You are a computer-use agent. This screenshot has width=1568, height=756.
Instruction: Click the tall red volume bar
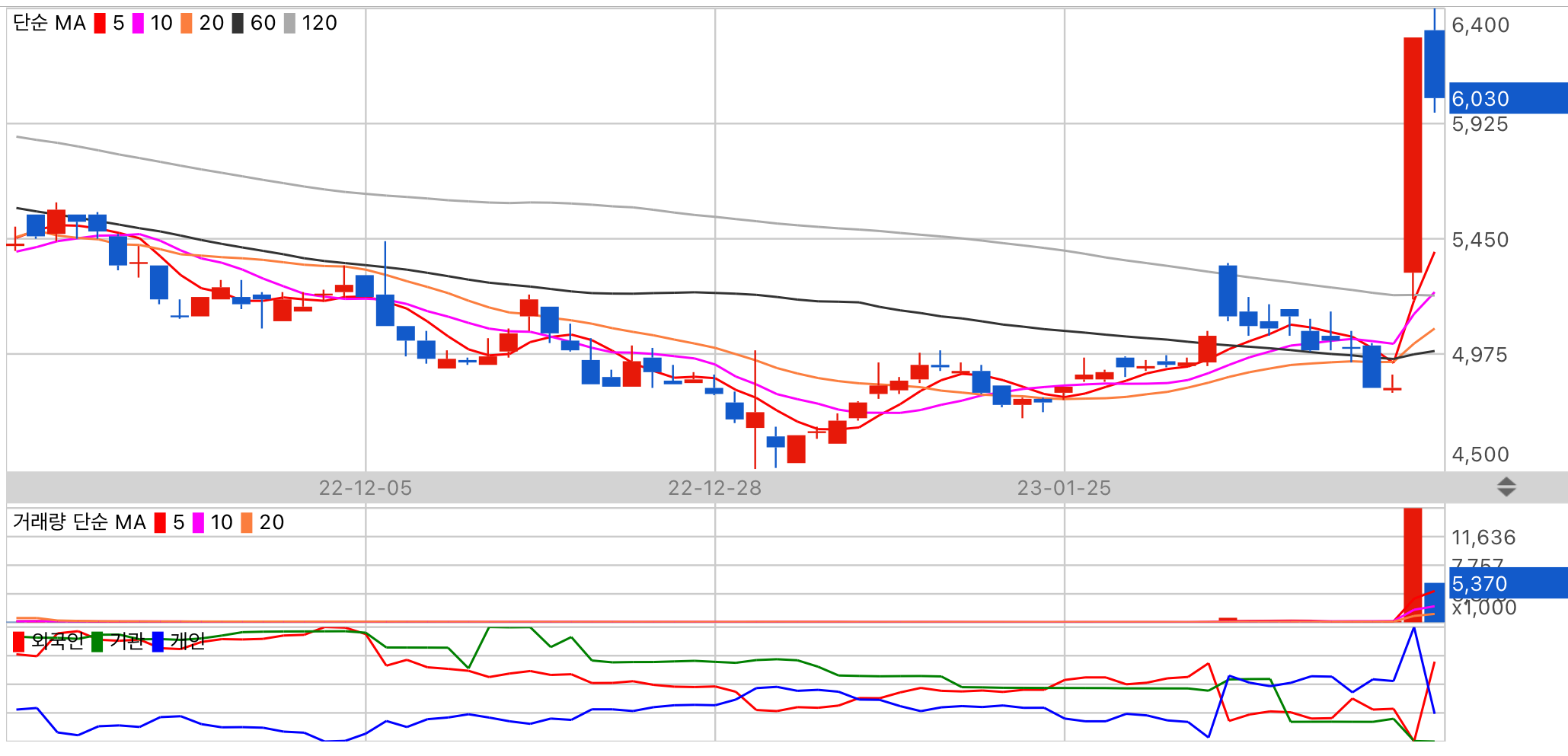[x=1413, y=565]
